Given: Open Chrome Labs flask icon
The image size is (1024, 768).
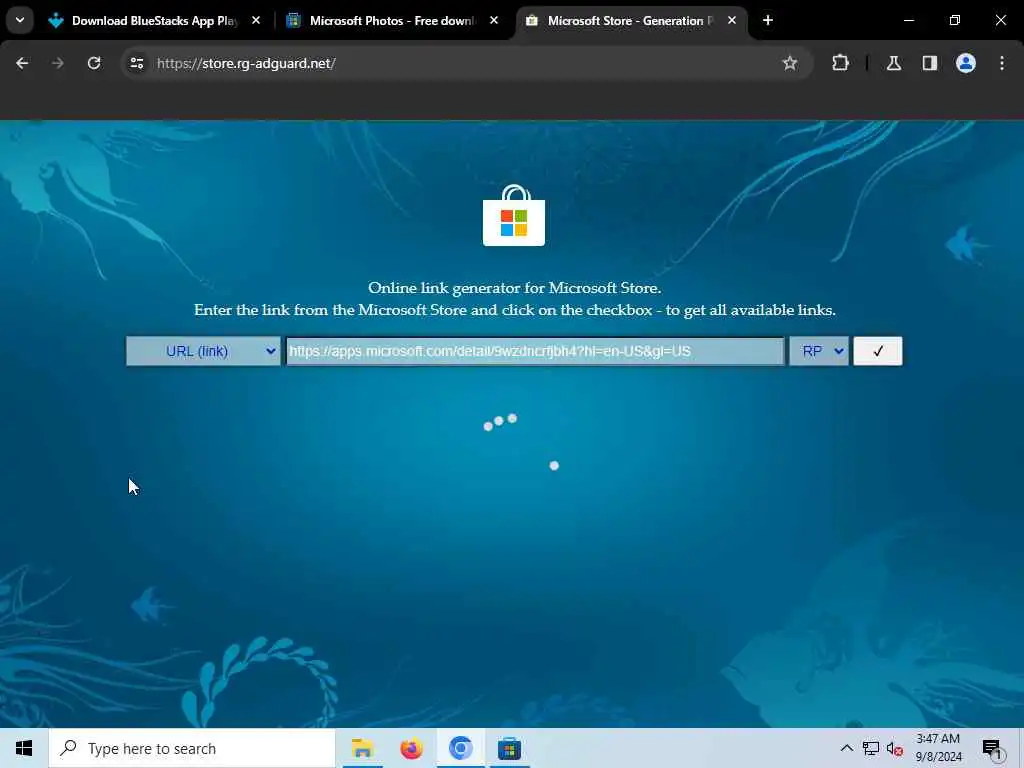Looking at the screenshot, I should pyautogui.click(x=894, y=63).
